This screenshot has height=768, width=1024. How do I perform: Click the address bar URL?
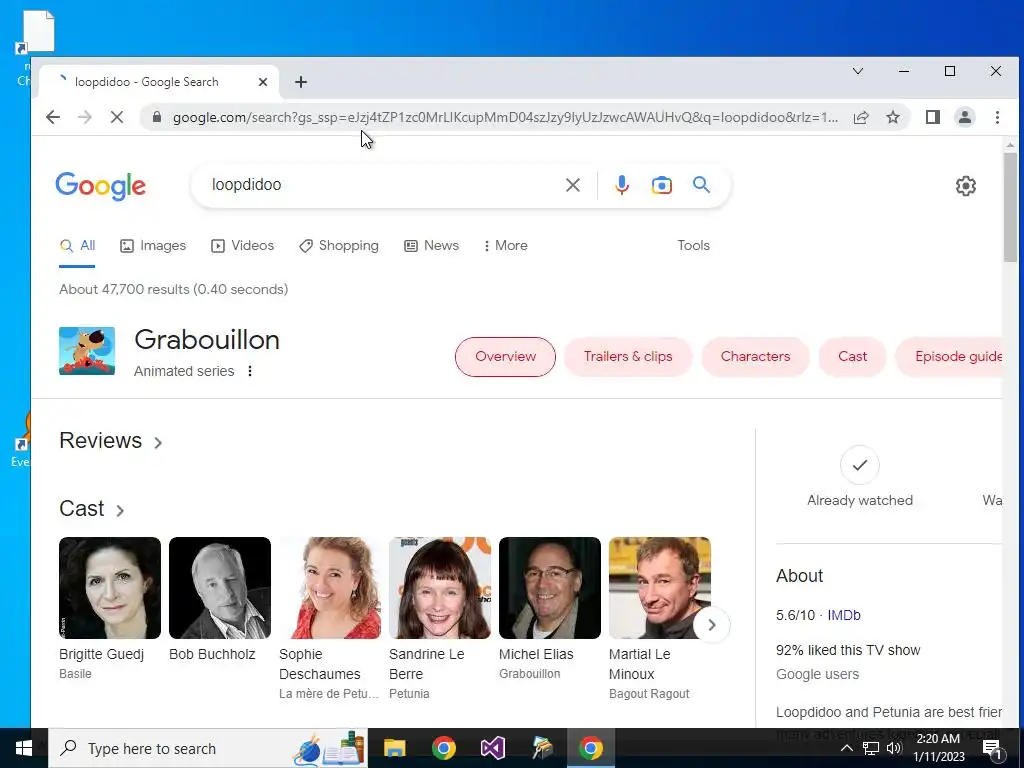click(x=505, y=118)
